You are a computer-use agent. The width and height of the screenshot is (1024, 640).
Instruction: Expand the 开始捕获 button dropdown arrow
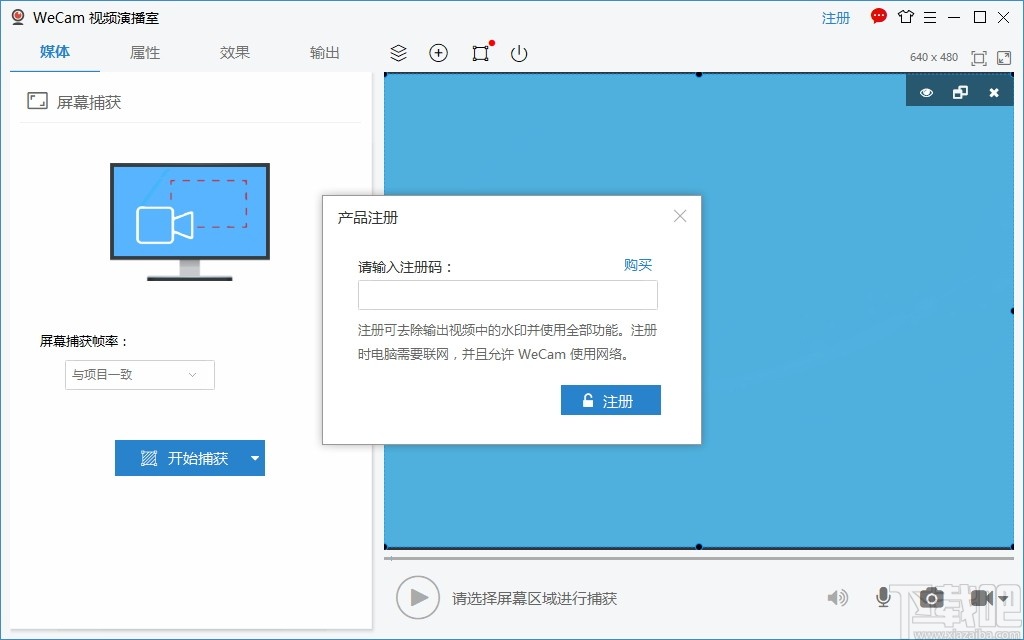pos(256,458)
